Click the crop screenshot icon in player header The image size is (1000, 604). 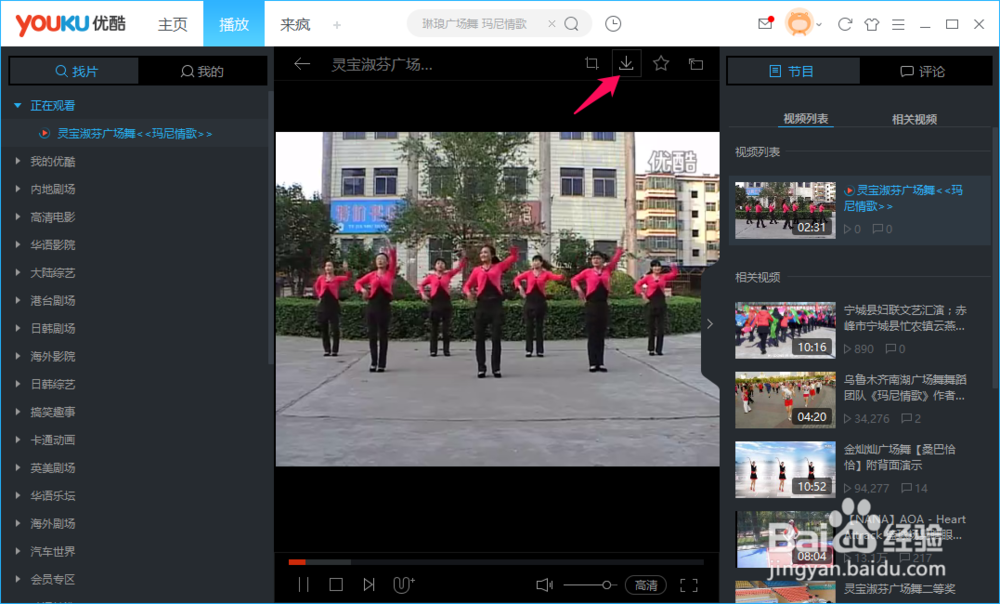point(592,63)
